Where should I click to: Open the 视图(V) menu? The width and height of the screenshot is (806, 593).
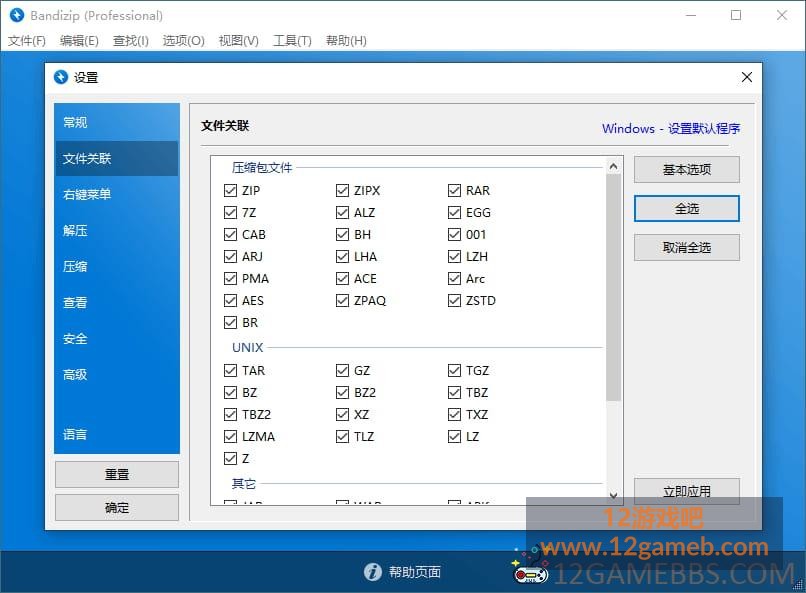point(239,41)
